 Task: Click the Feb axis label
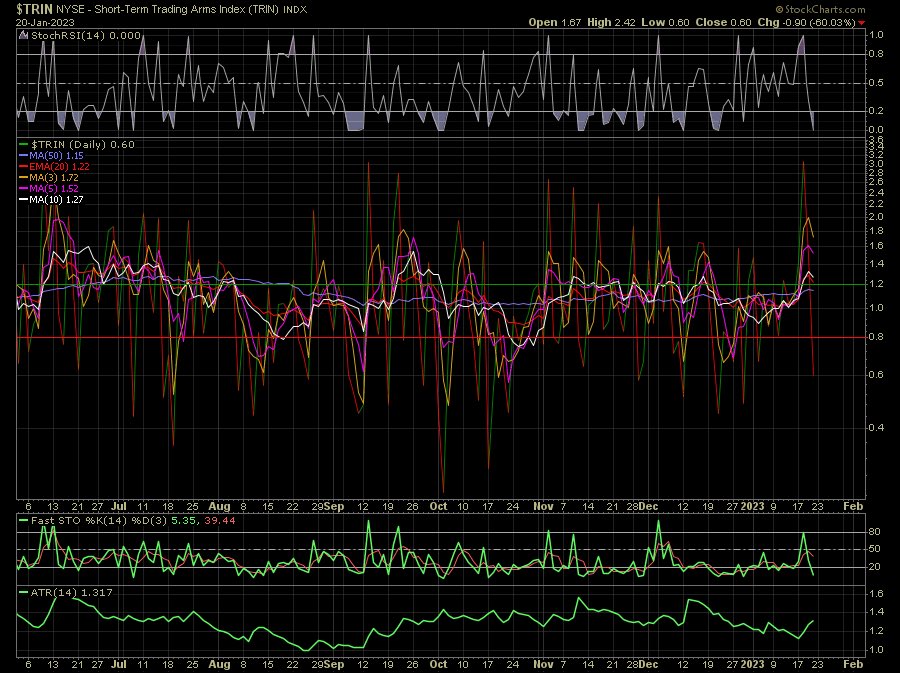point(852,507)
